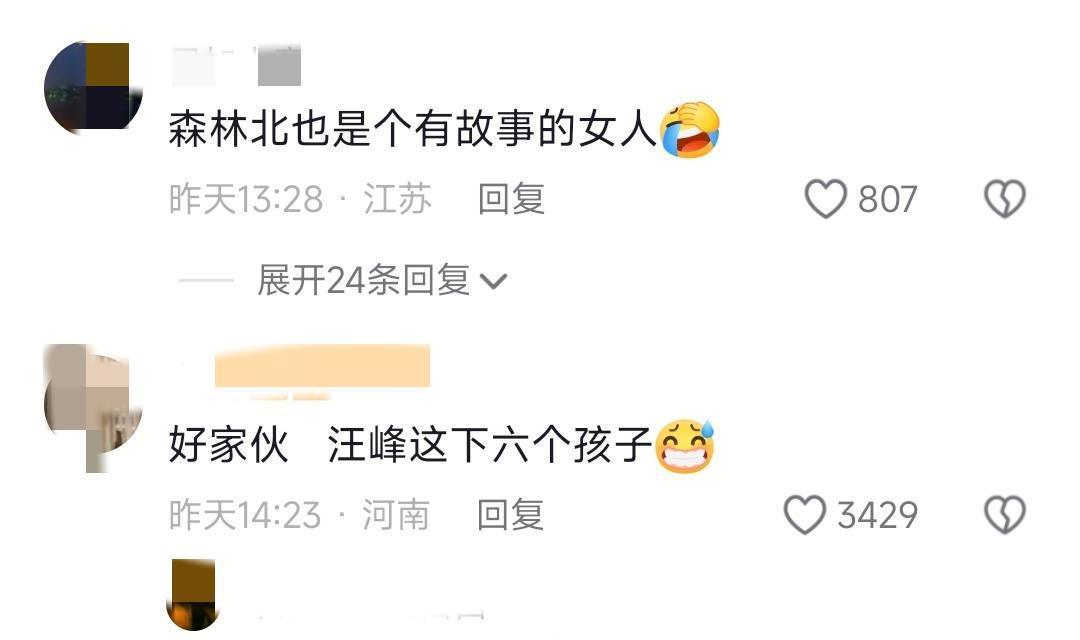Reply to the 江苏 commenter via 回复
Screen dimensions: 1080x640
(x=511, y=199)
